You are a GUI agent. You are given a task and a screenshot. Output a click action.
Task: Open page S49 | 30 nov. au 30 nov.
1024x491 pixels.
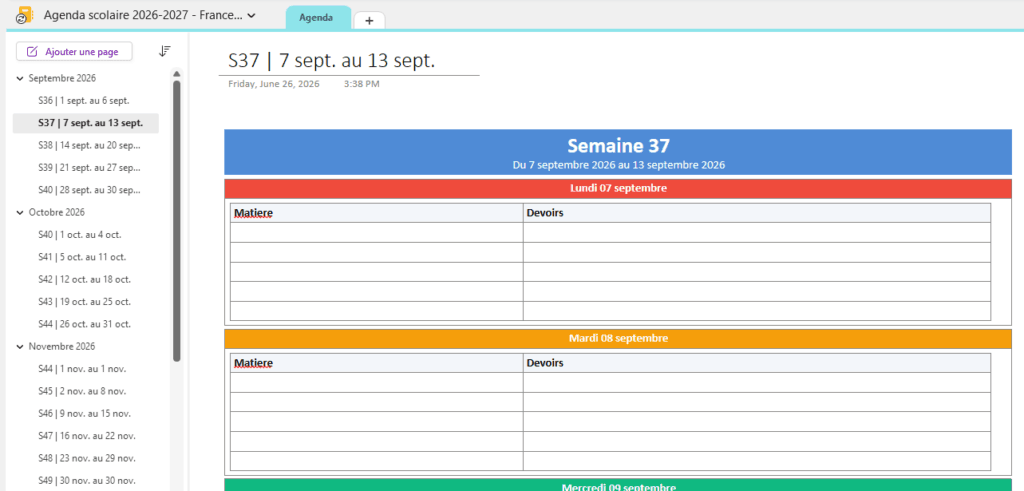click(86, 481)
